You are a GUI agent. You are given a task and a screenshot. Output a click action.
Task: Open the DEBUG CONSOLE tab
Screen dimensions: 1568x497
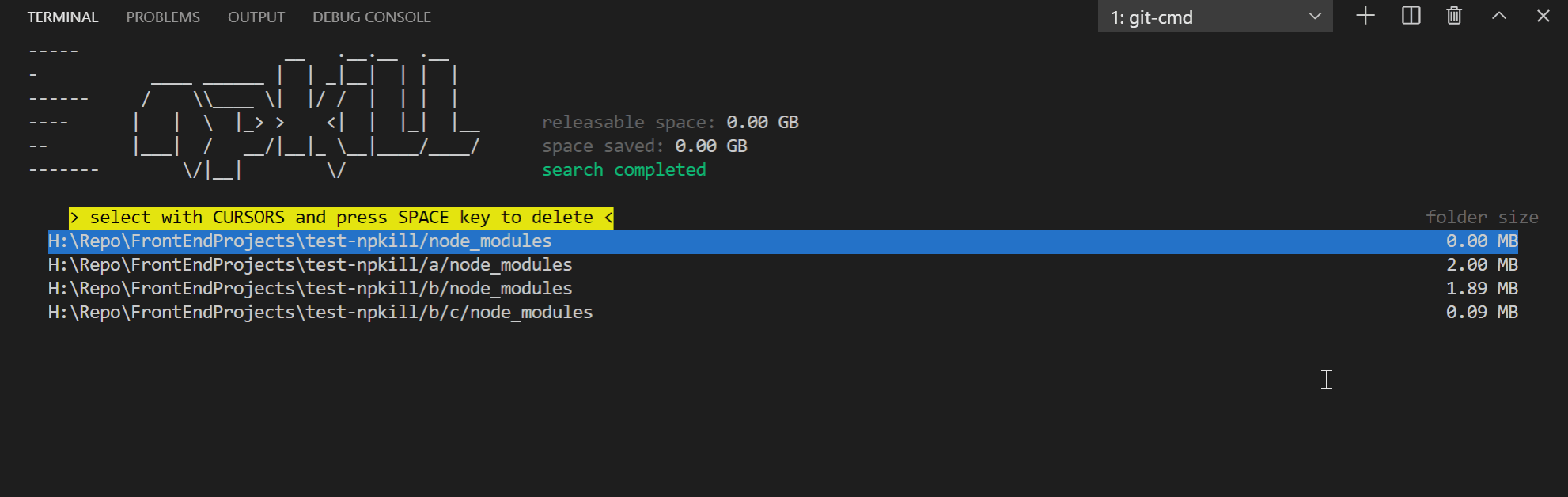[x=371, y=17]
